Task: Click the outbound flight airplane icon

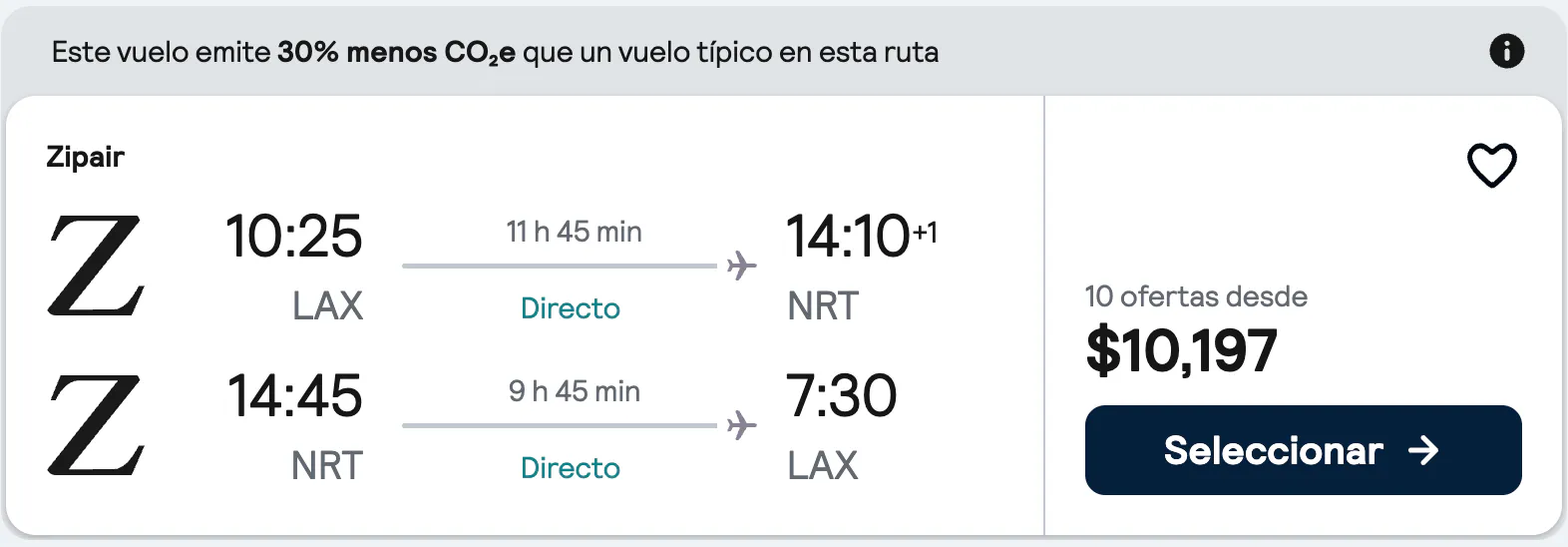Action: click(741, 266)
